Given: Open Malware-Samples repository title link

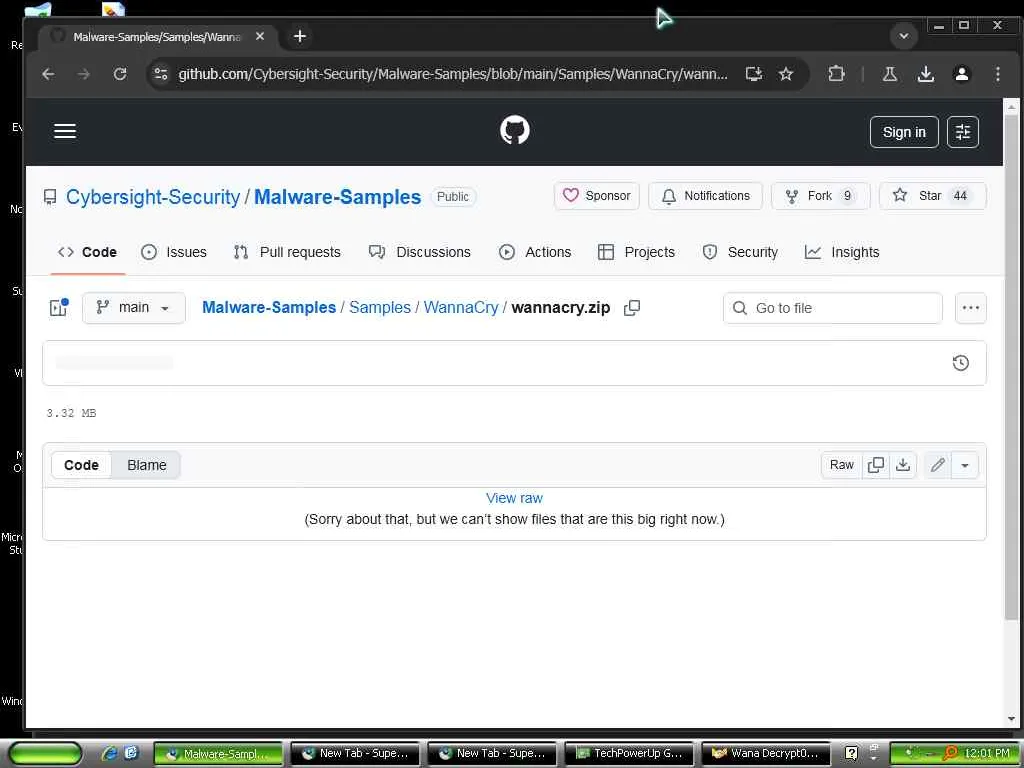Looking at the screenshot, I should (338, 197).
